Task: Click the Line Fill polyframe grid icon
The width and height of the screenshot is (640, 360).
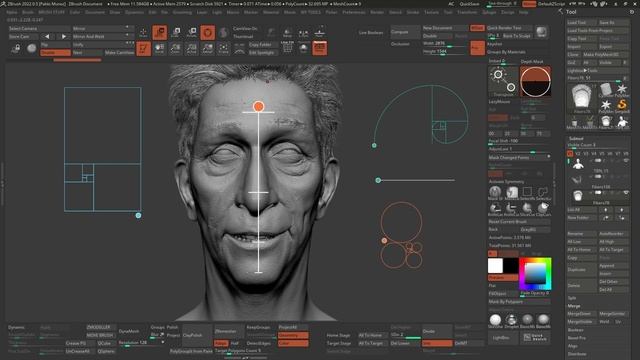Action: point(287,48)
